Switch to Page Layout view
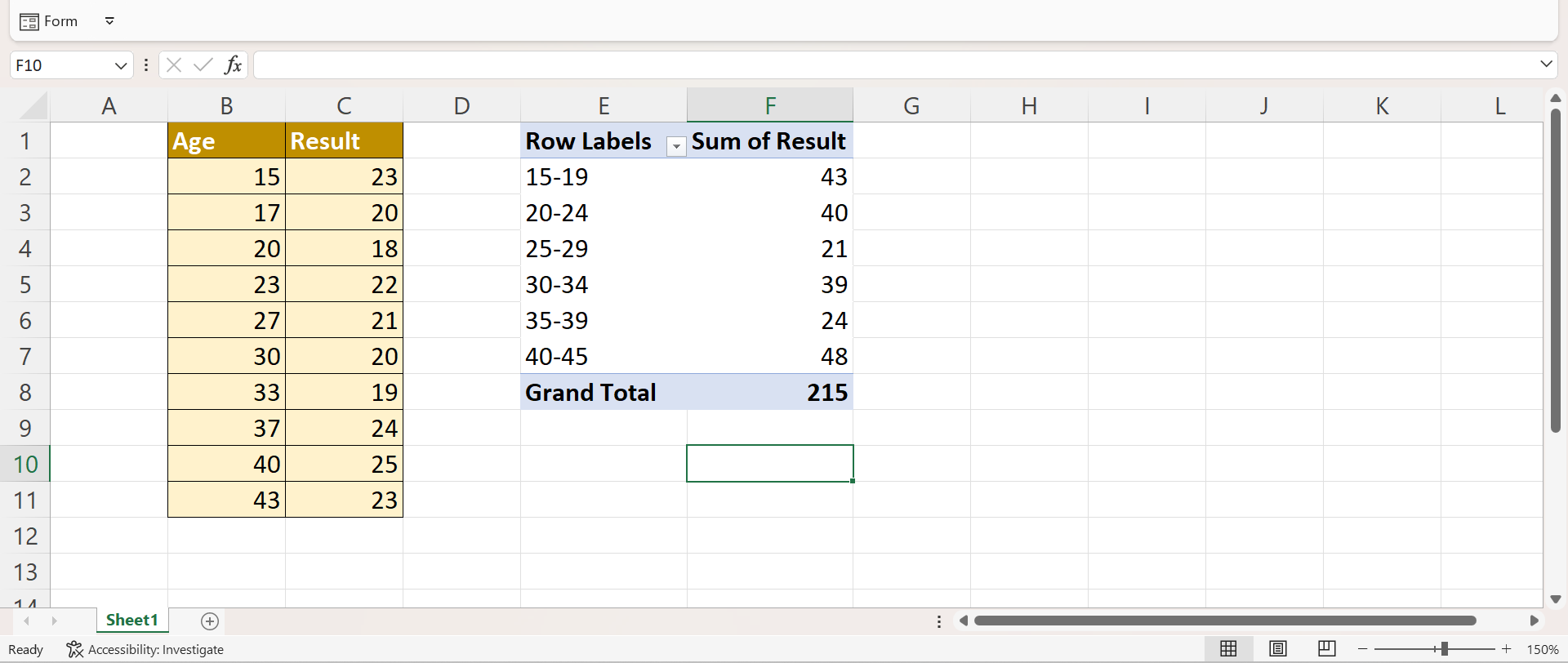Viewport: 1568px width, 663px height. point(1278,649)
